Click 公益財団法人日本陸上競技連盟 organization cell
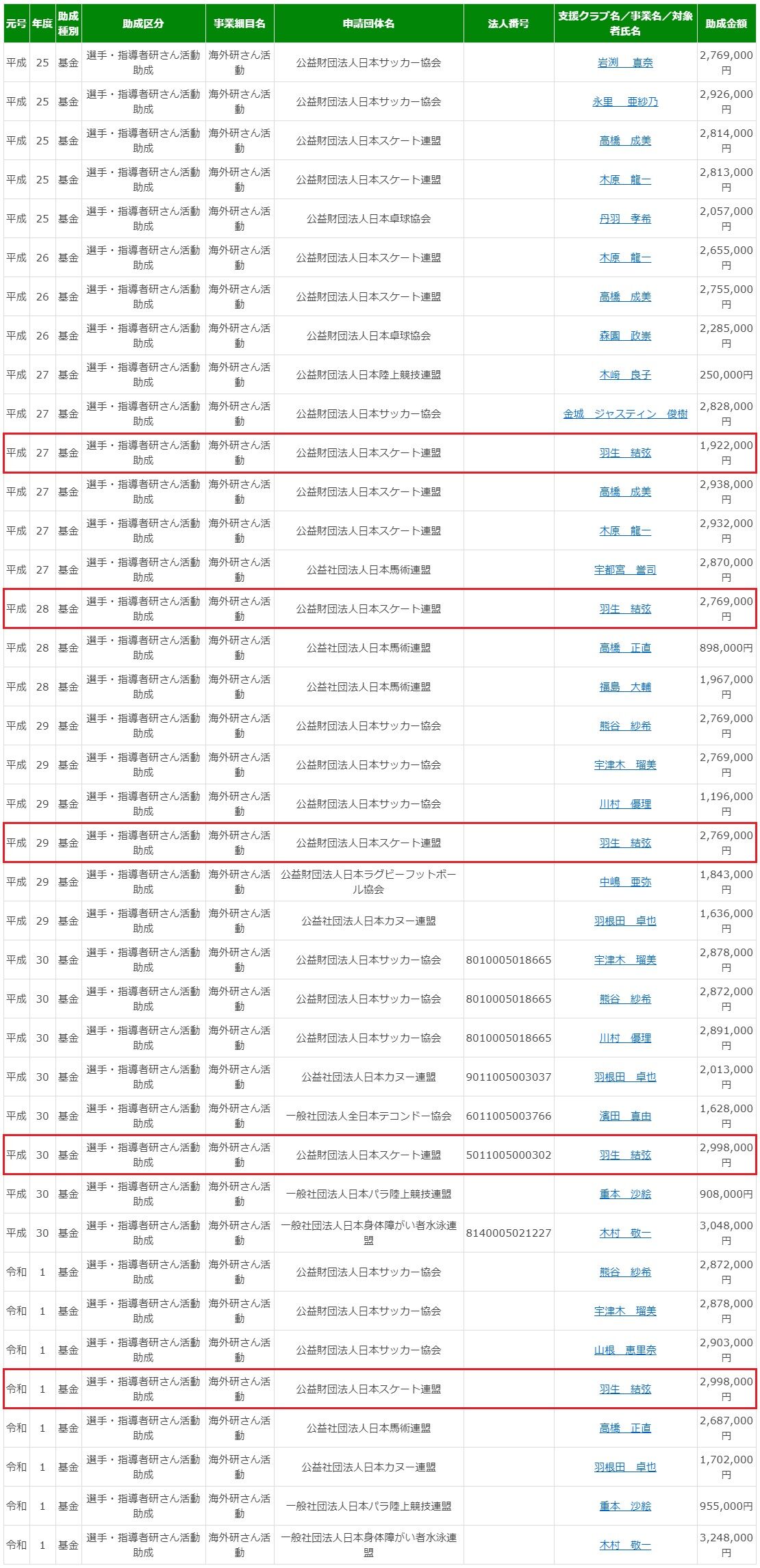 coord(368,374)
